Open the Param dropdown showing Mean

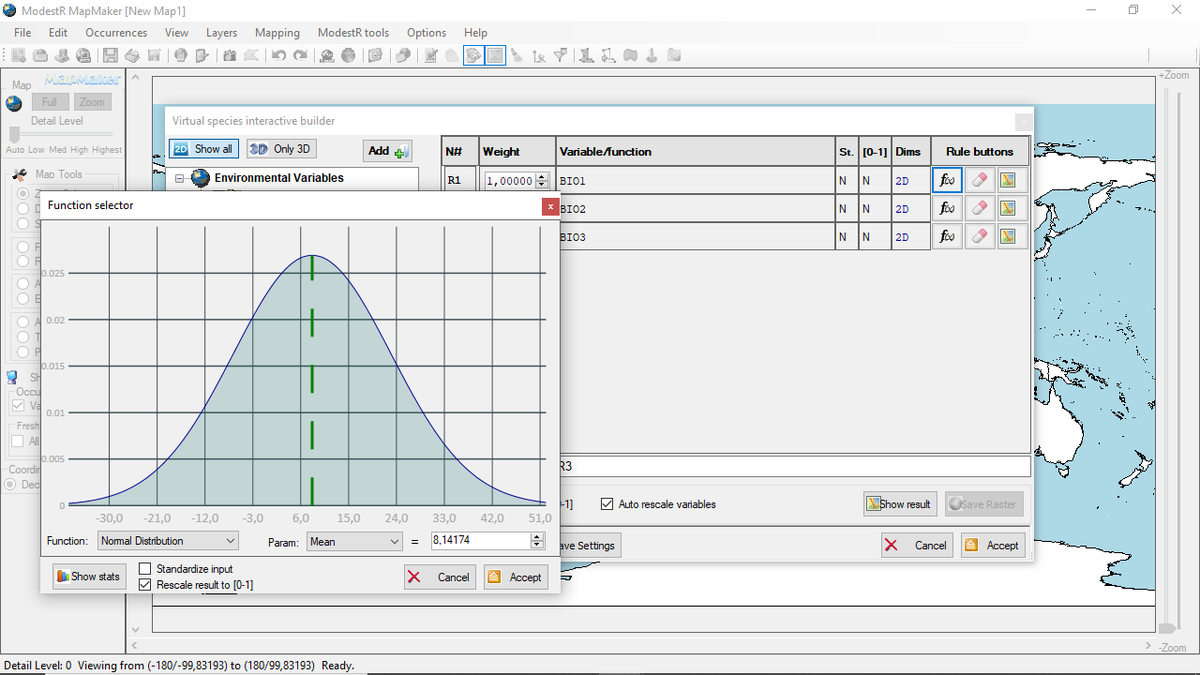354,541
